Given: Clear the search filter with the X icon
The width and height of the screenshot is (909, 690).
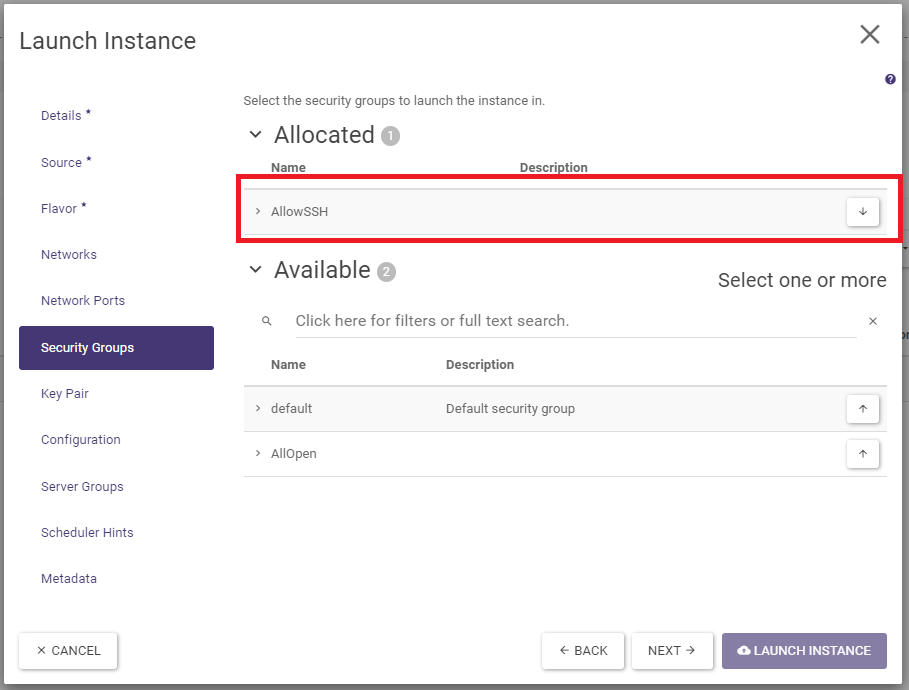Looking at the screenshot, I should click(x=872, y=321).
